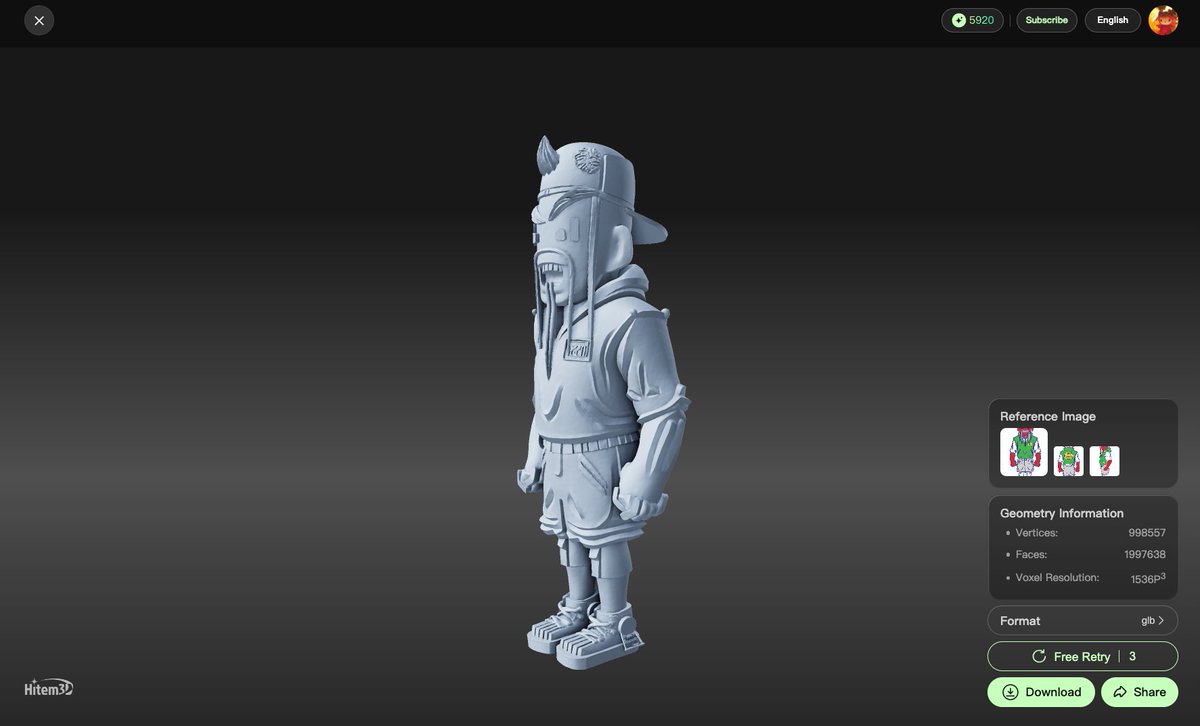Click the Free Retry button

coord(1083,656)
